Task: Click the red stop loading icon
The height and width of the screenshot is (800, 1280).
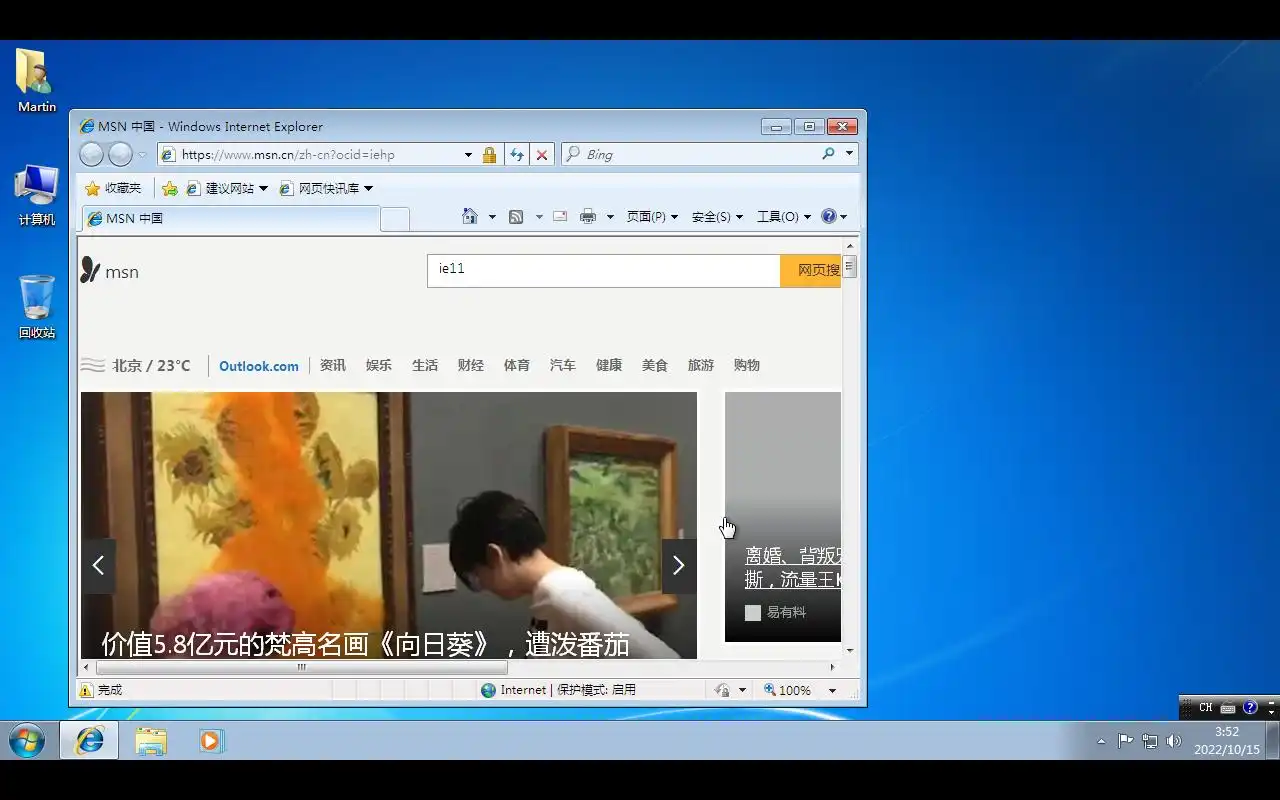Action: pyautogui.click(x=542, y=155)
